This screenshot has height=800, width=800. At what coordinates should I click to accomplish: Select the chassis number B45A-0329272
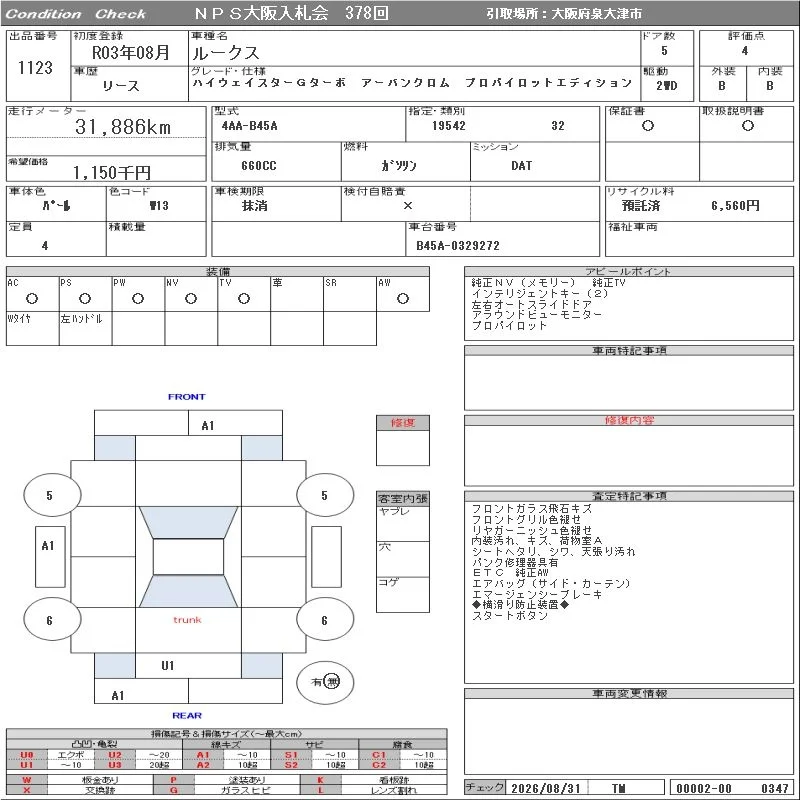point(458,246)
